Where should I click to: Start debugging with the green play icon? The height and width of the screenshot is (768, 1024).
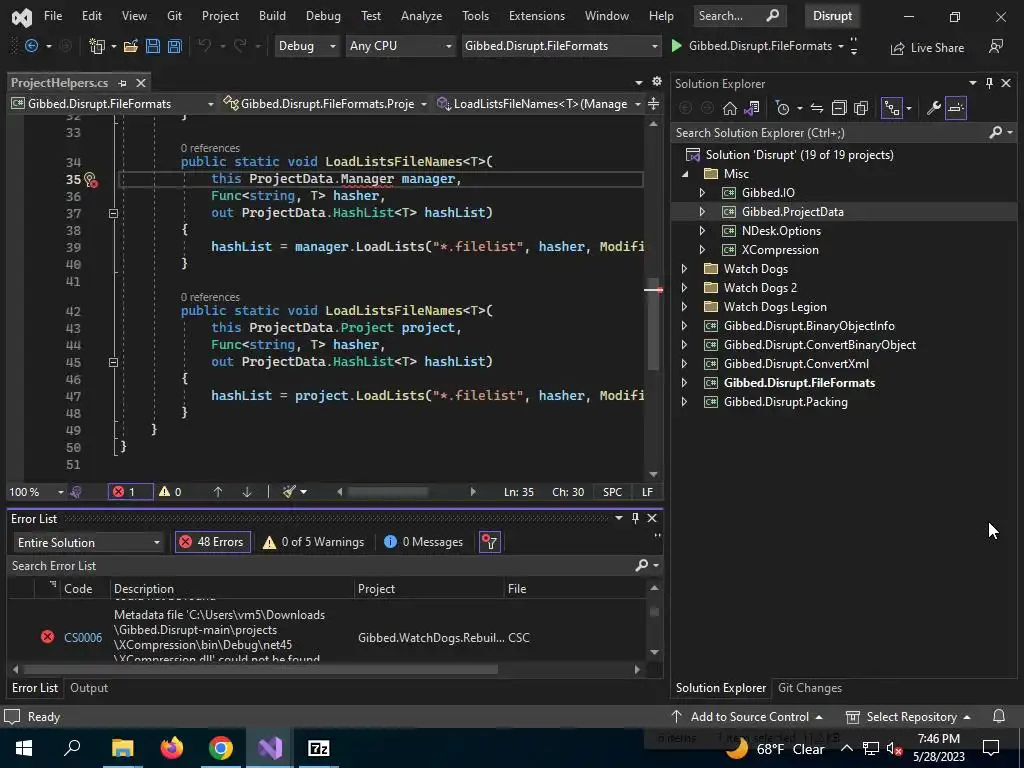(677, 46)
